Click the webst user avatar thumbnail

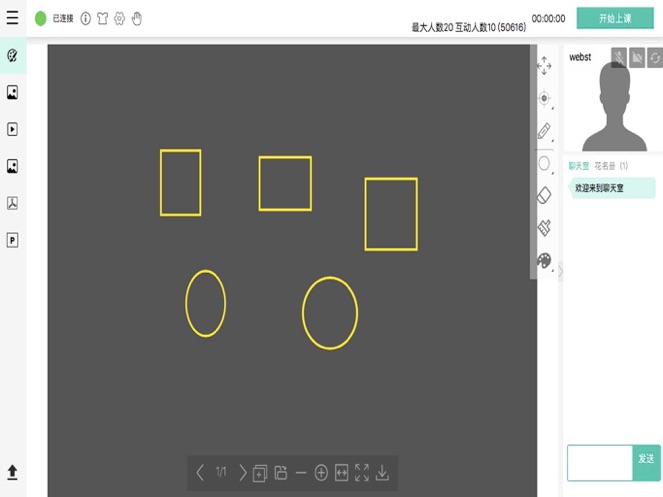614,108
